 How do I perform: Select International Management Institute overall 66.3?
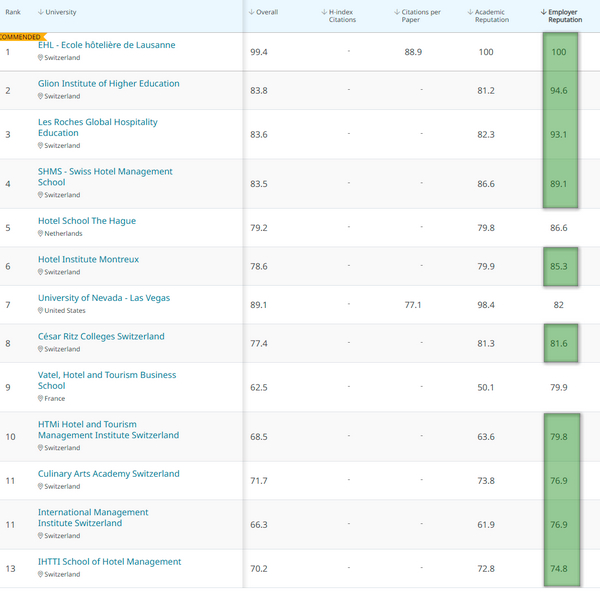tap(259, 525)
